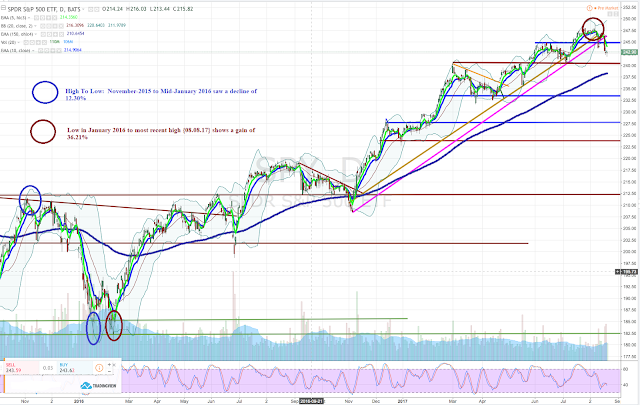640x405 pixels.
Task: Collapse the chart legend with the top-left box icon
Action: (3, 7)
